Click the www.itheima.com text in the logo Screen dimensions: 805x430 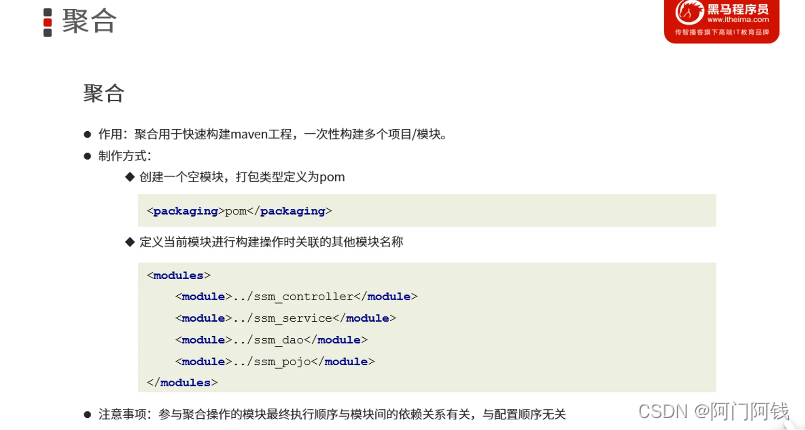point(738,20)
